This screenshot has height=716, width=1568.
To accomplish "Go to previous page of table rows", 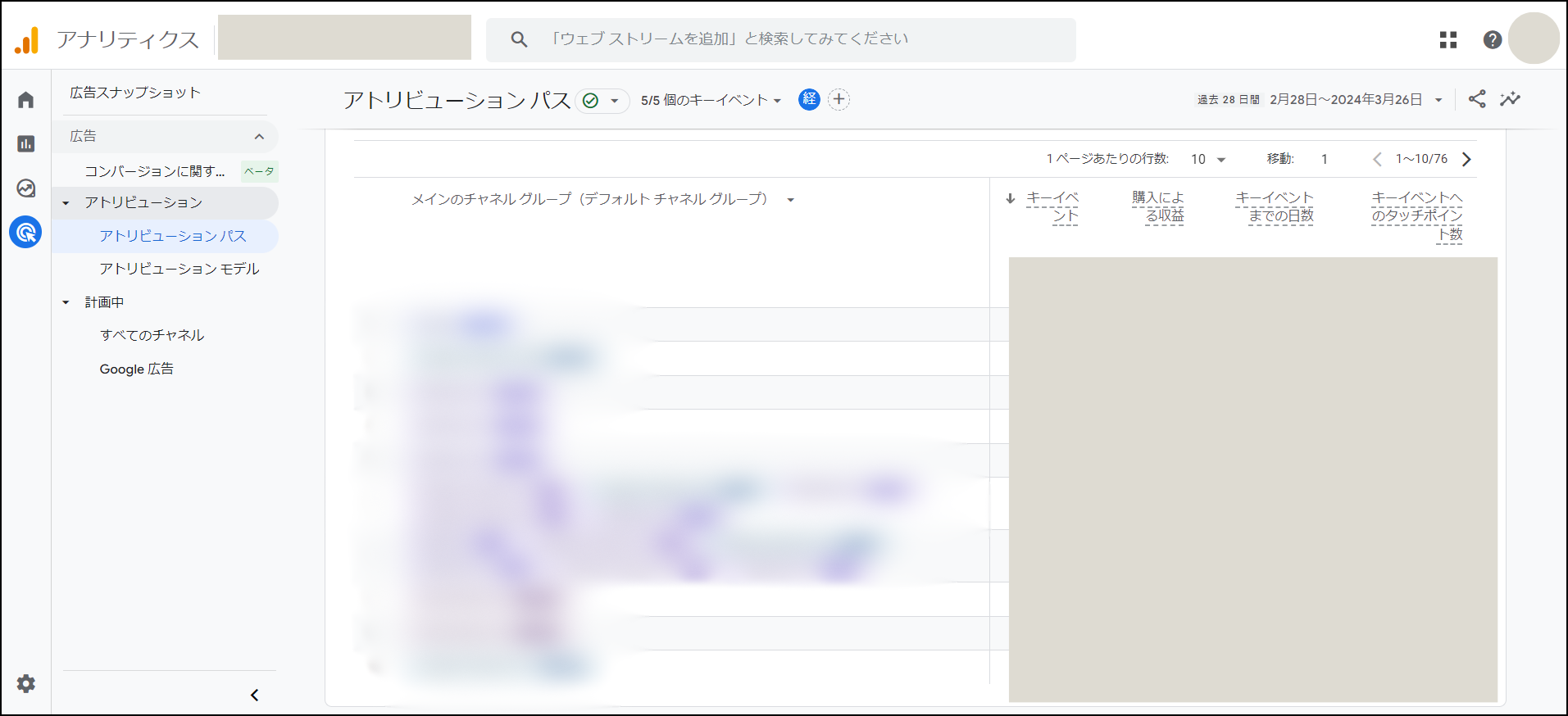I will 1377,159.
